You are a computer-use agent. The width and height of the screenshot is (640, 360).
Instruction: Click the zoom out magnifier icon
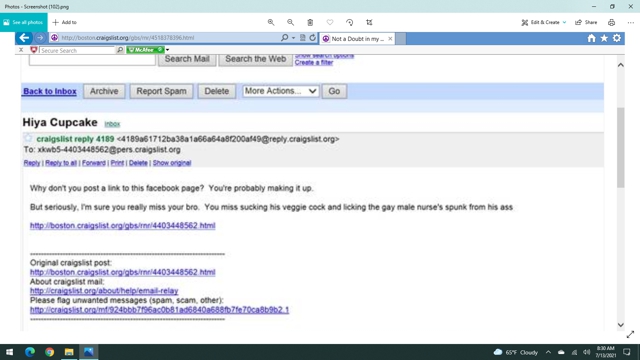pos(290,22)
